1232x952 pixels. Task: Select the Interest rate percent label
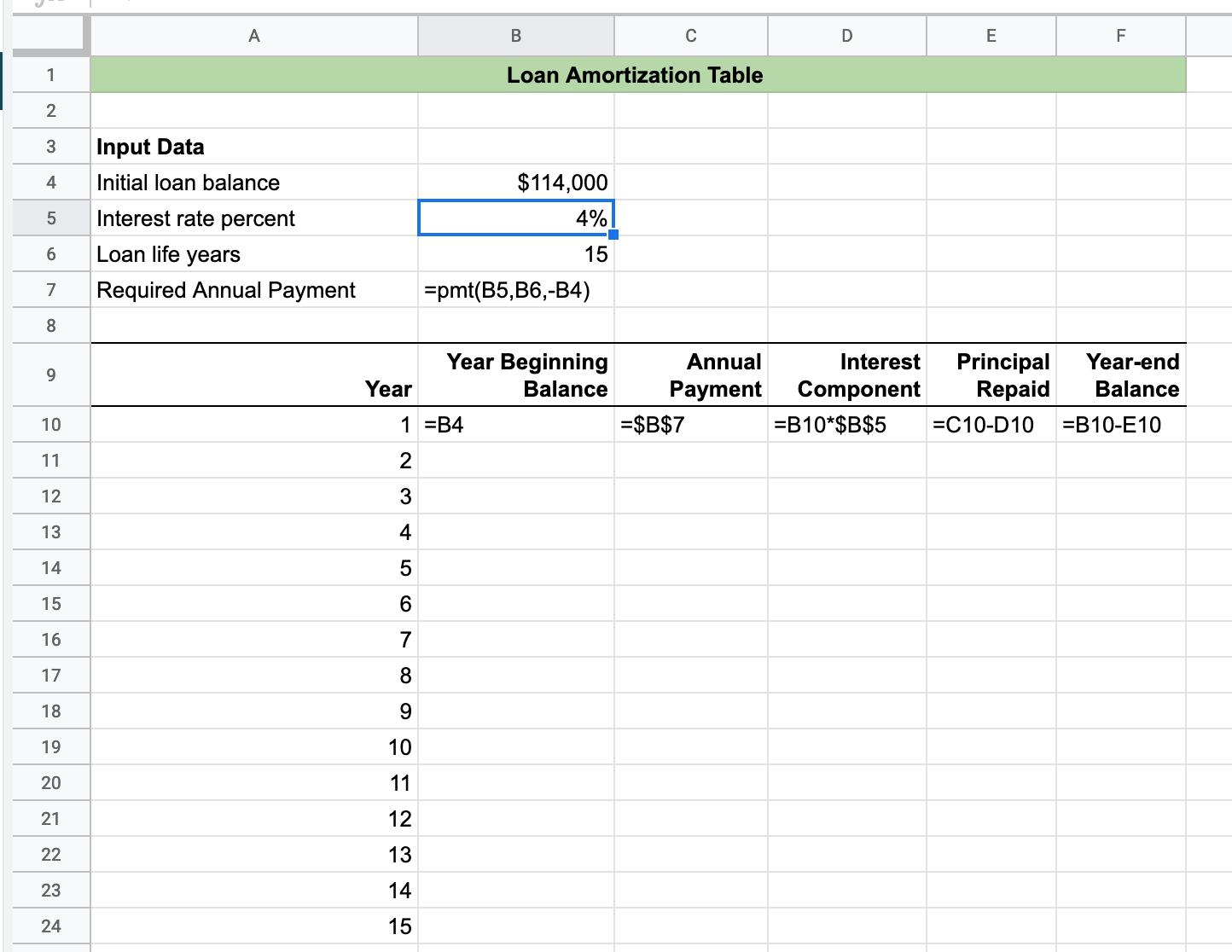click(254, 218)
